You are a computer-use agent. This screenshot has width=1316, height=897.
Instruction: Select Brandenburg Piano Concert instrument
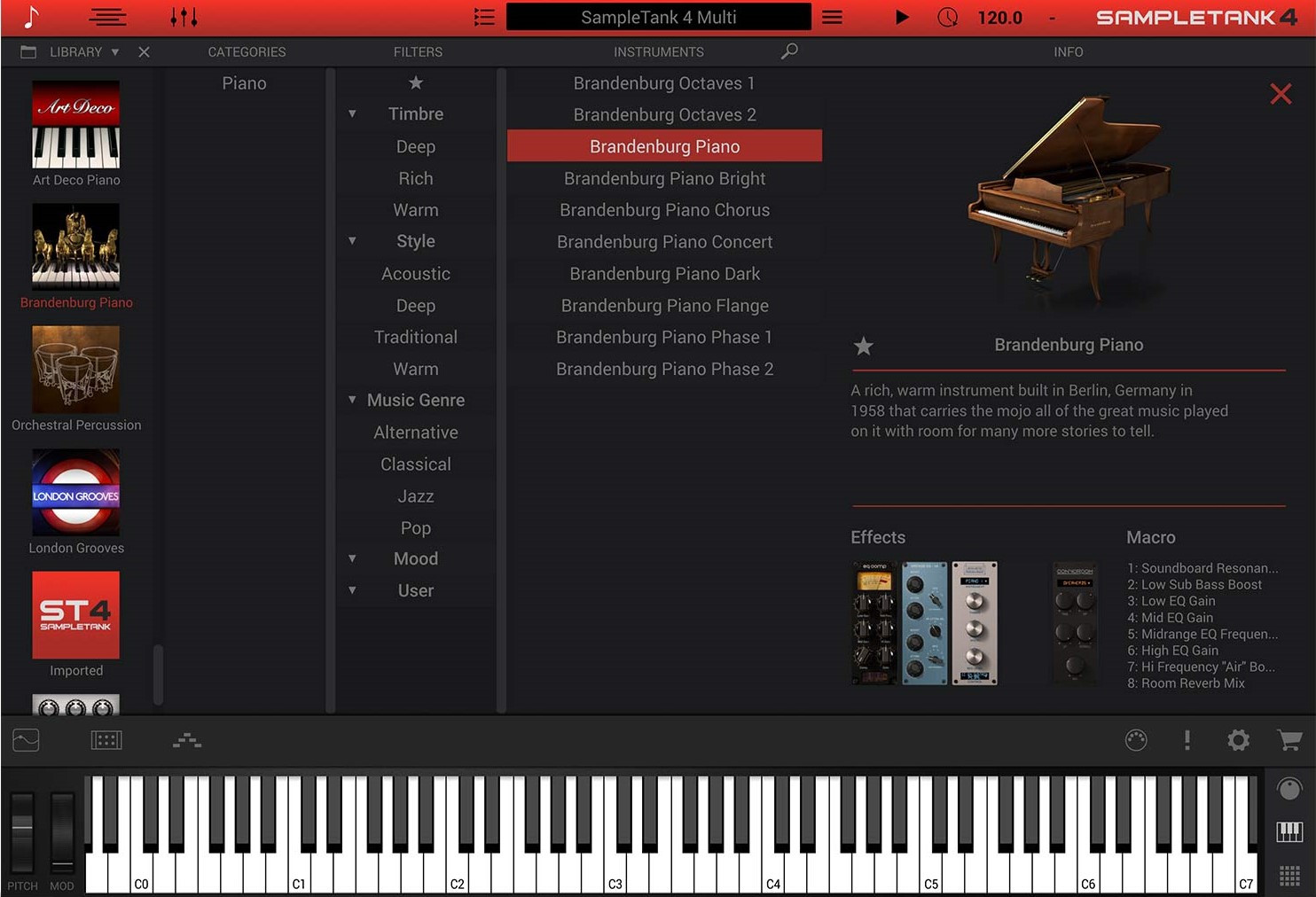point(664,242)
